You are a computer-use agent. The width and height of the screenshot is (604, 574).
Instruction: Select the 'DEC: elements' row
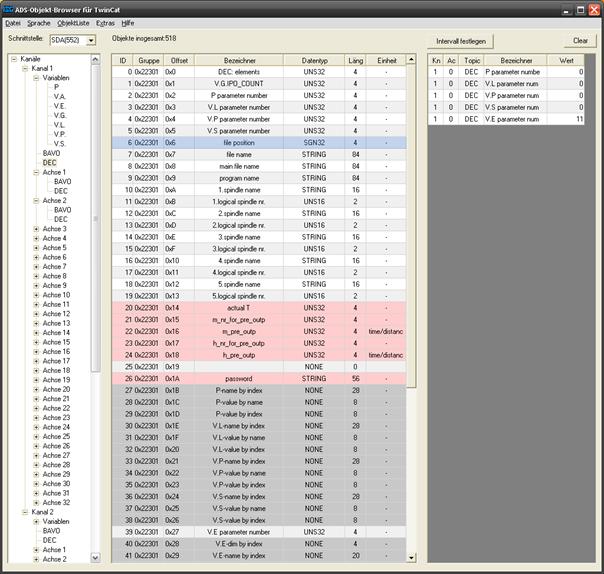[x=259, y=72]
